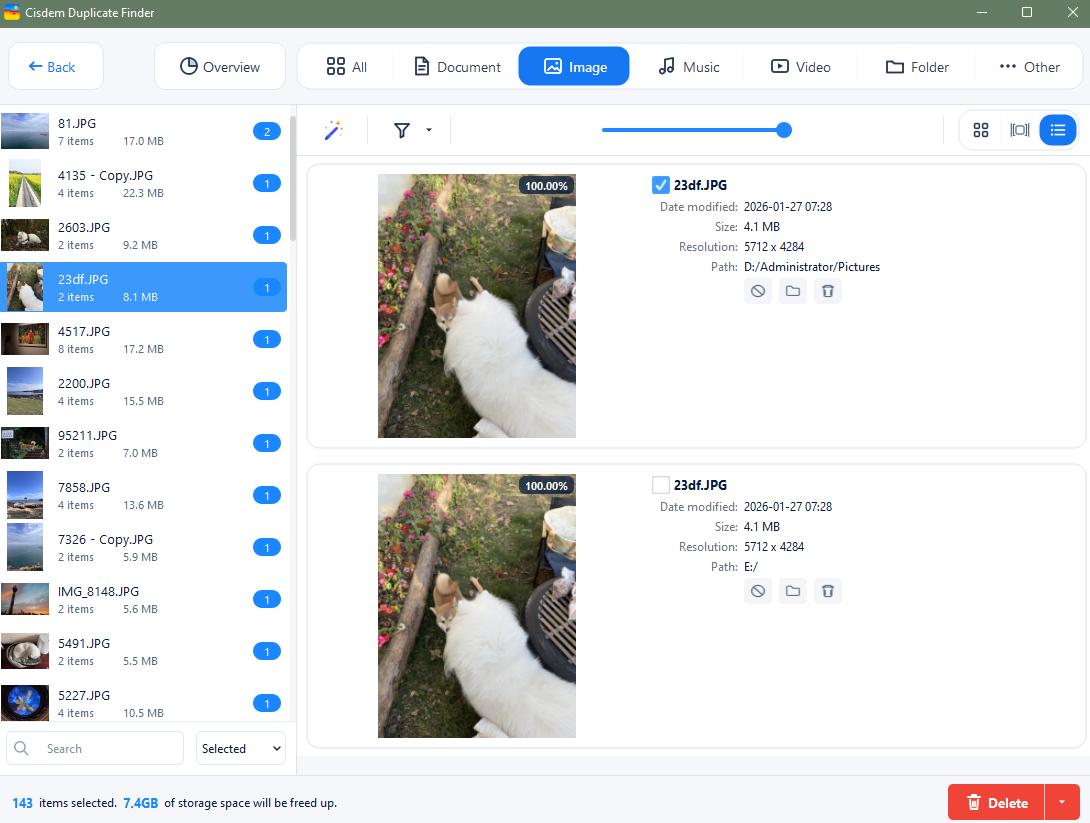Click ignore icon for E:/ 23df.JPG
The width and height of the screenshot is (1090, 823).
click(x=758, y=591)
